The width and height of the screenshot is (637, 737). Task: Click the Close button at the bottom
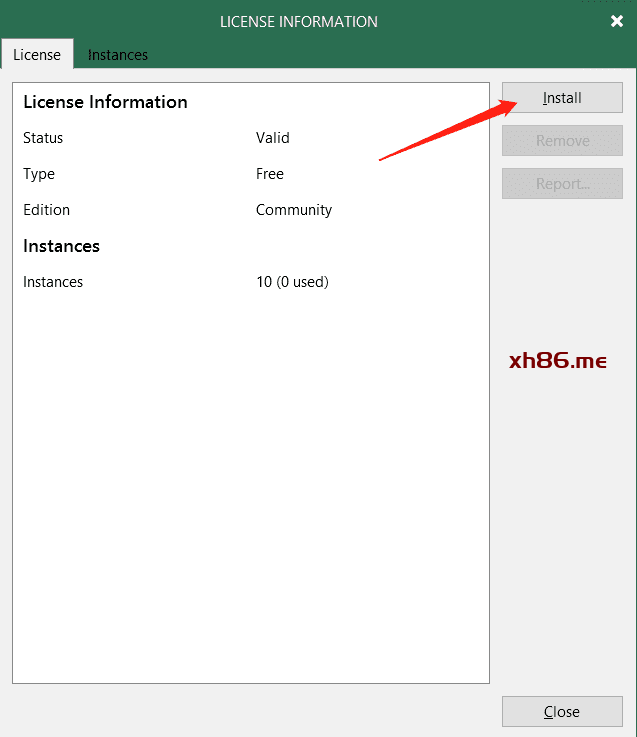point(562,712)
